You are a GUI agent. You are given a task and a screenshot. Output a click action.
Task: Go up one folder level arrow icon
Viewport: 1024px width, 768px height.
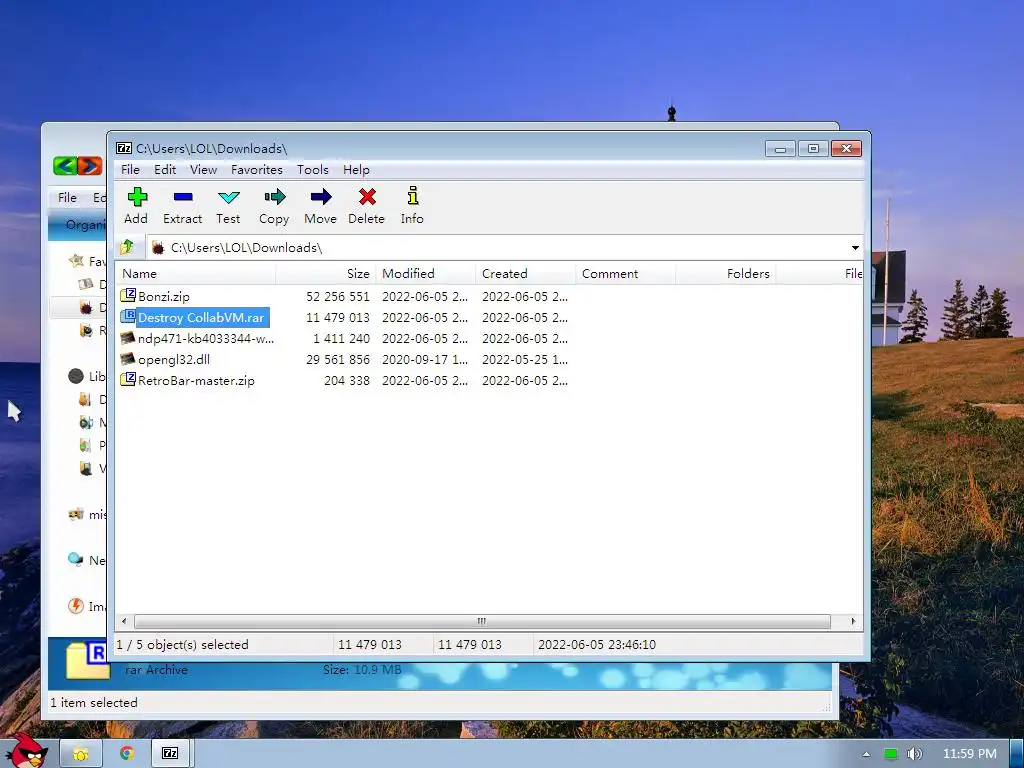click(127, 247)
